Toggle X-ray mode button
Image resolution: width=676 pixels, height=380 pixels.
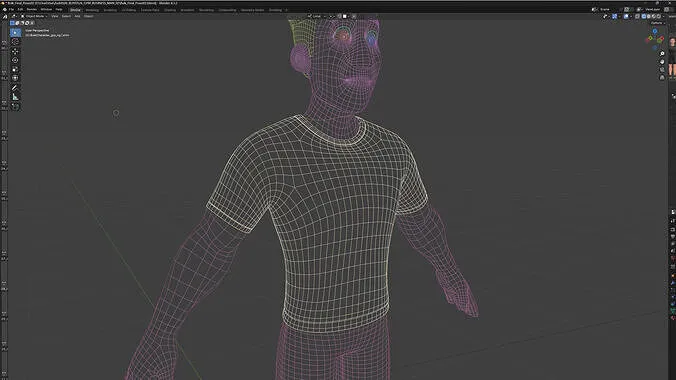click(x=637, y=16)
